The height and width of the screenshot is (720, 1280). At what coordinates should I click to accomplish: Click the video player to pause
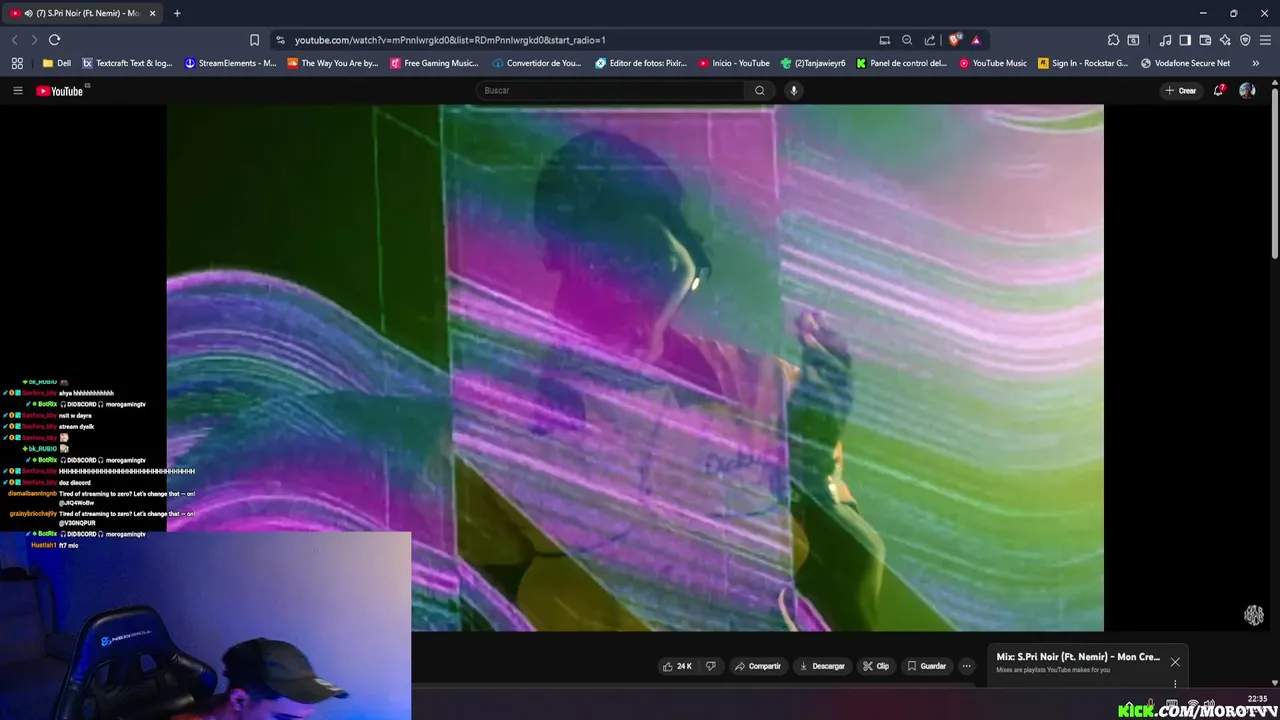coord(635,368)
